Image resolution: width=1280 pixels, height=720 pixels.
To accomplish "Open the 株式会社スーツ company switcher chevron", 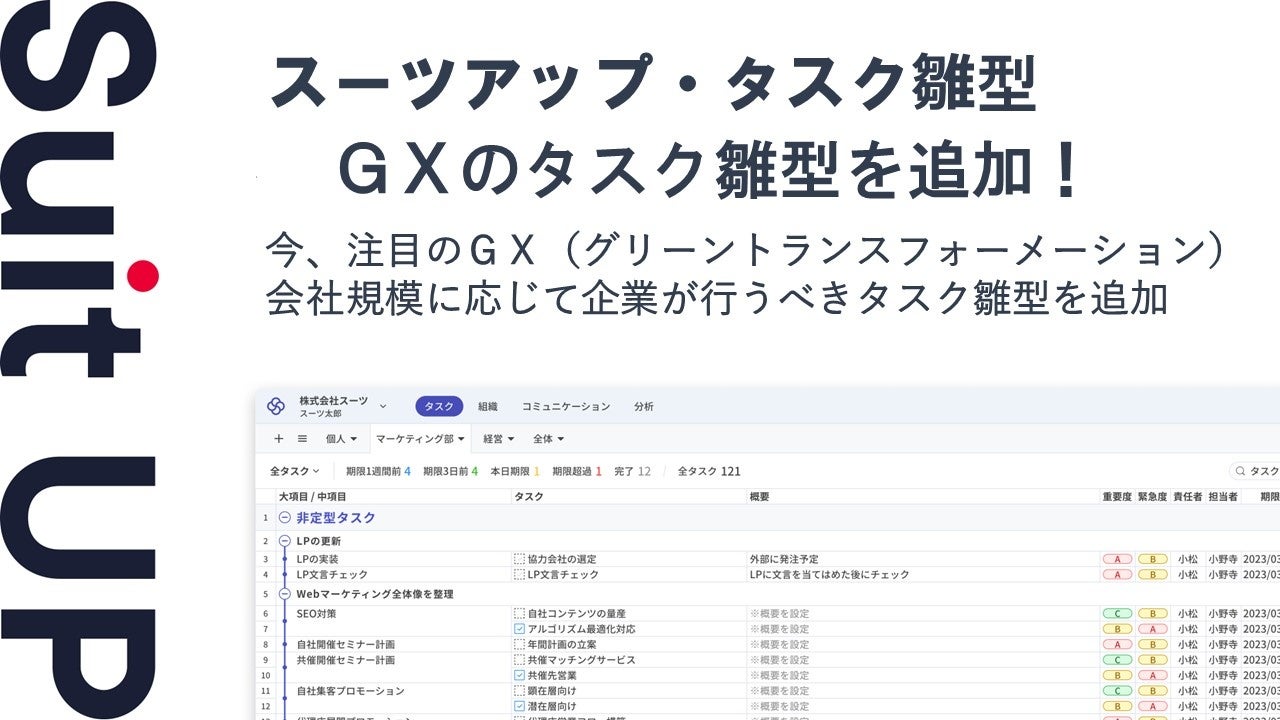I will coord(383,406).
